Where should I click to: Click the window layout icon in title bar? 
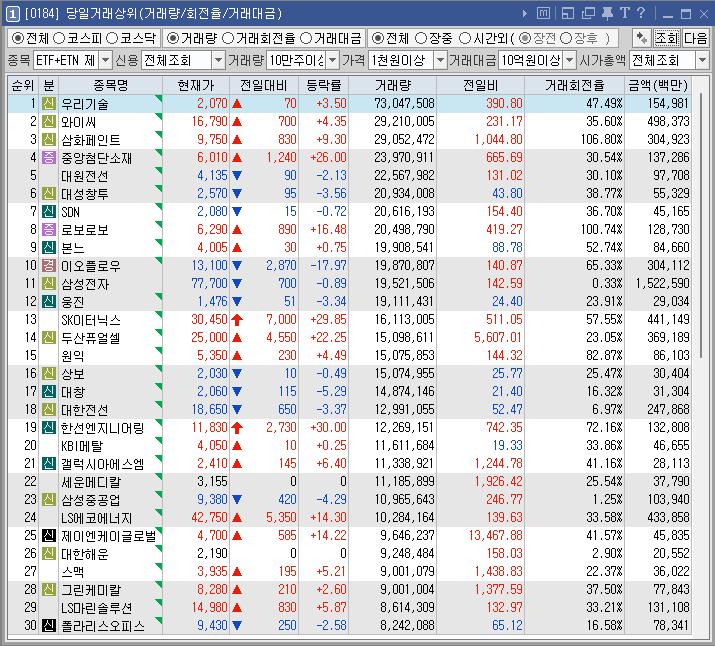(x=568, y=14)
